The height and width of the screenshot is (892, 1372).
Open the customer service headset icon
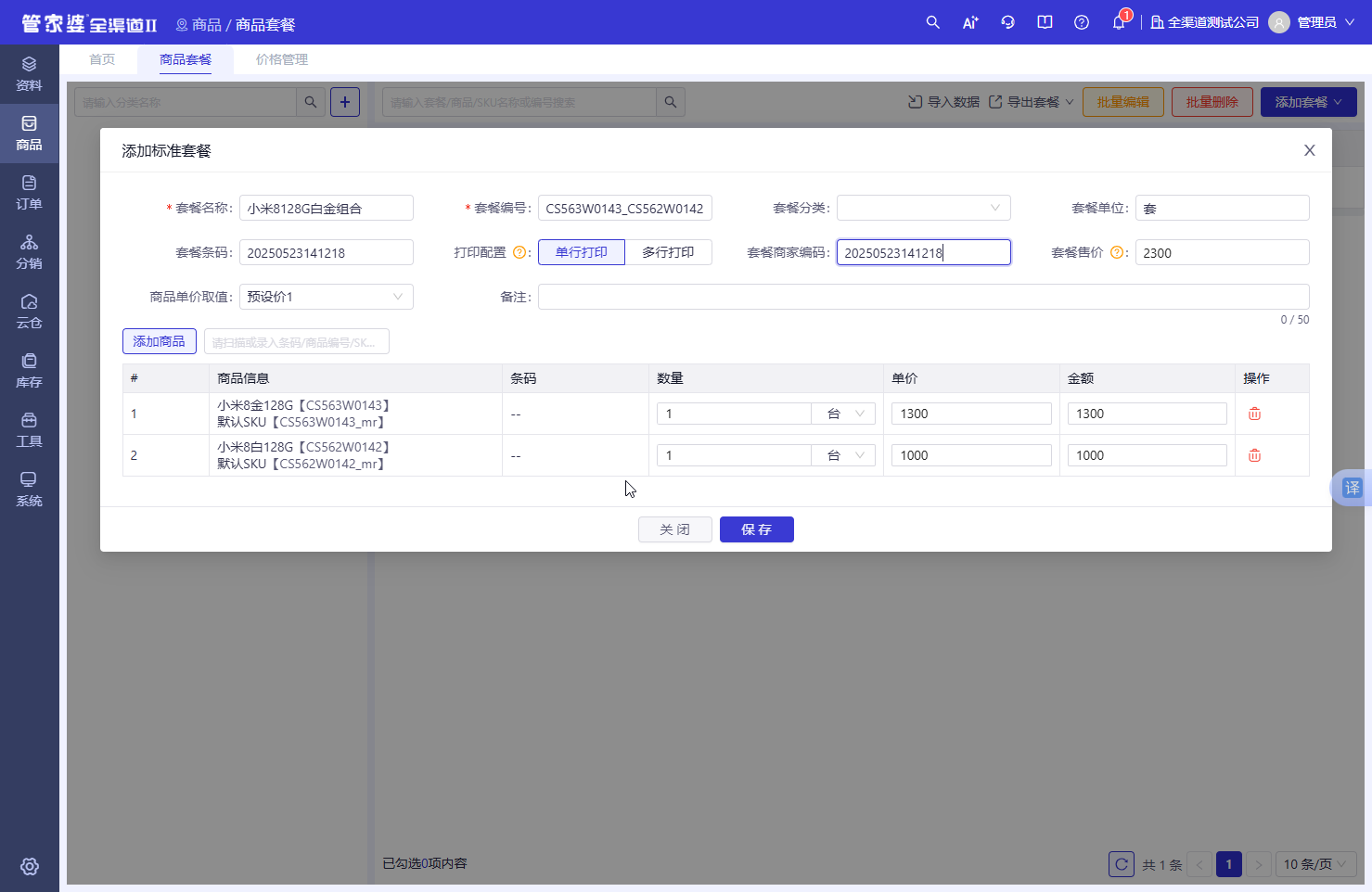tap(1007, 22)
